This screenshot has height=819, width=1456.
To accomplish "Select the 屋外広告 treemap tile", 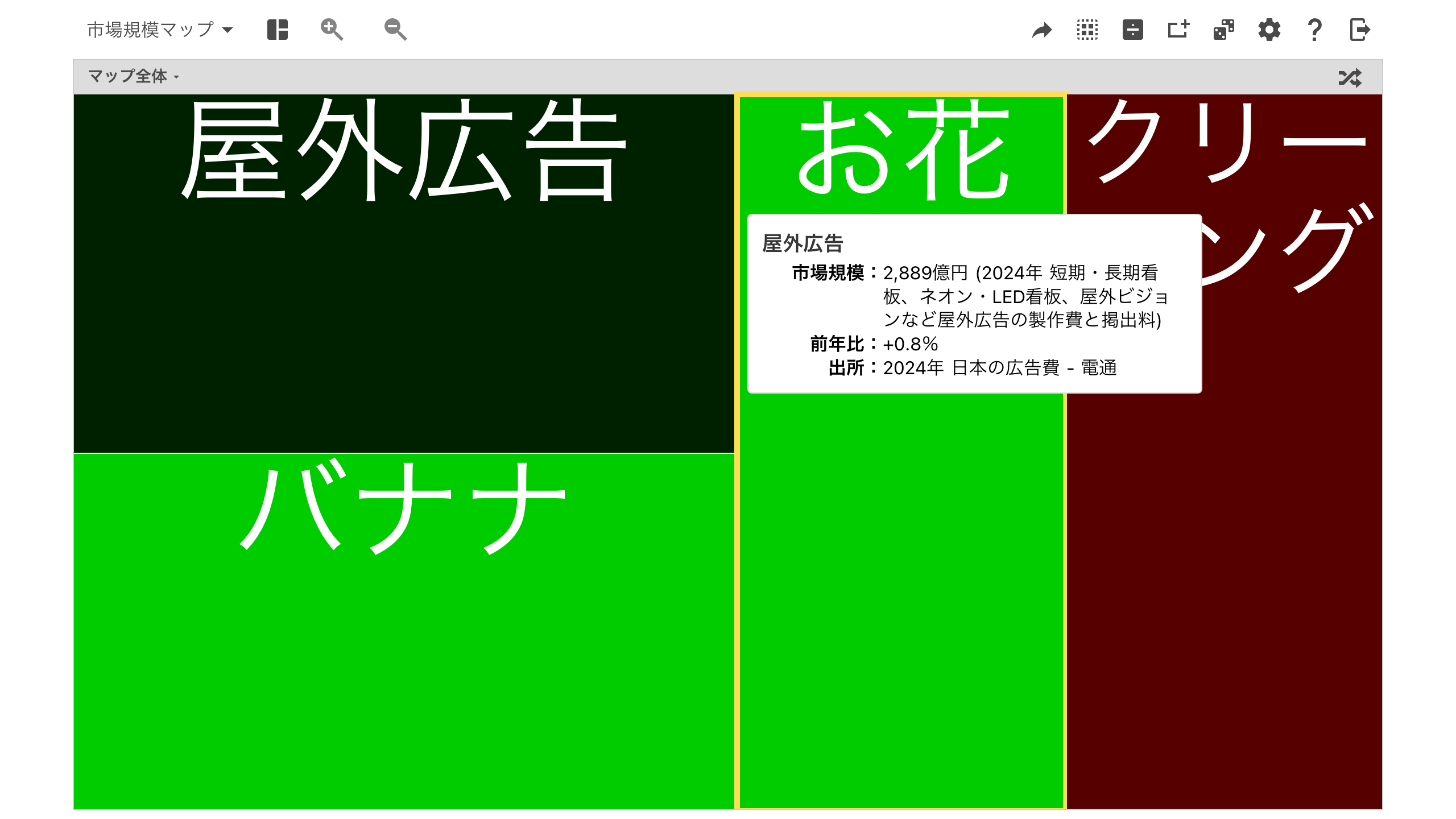I will 404,274.
